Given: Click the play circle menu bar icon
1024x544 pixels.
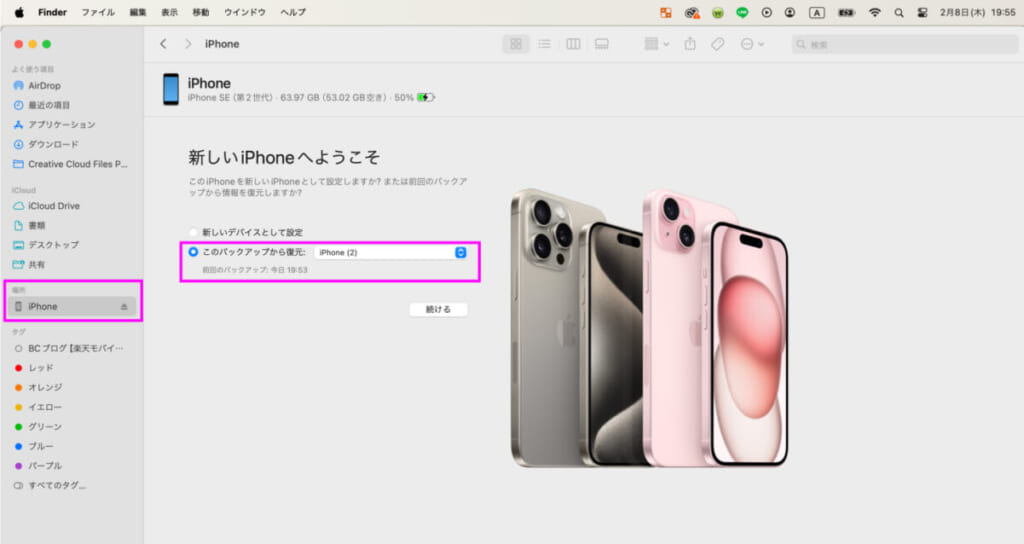Looking at the screenshot, I should click(767, 12).
